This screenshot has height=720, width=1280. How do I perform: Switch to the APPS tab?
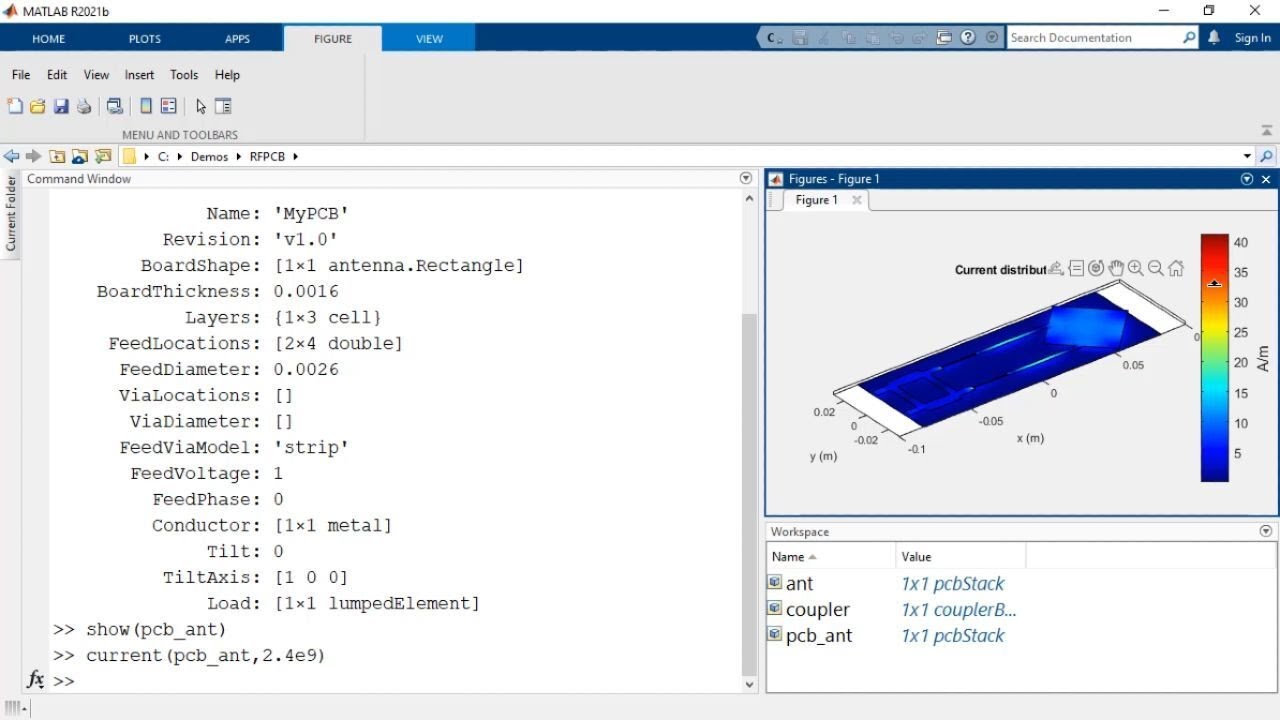coord(238,39)
